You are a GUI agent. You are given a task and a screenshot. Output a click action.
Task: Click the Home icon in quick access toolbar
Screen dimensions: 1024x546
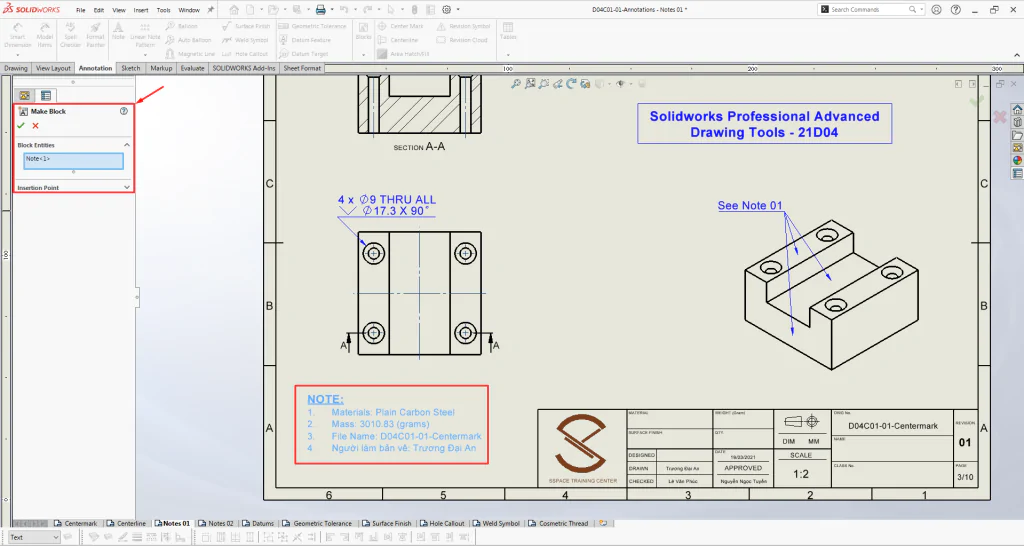pyautogui.click(x=234, y=10)
